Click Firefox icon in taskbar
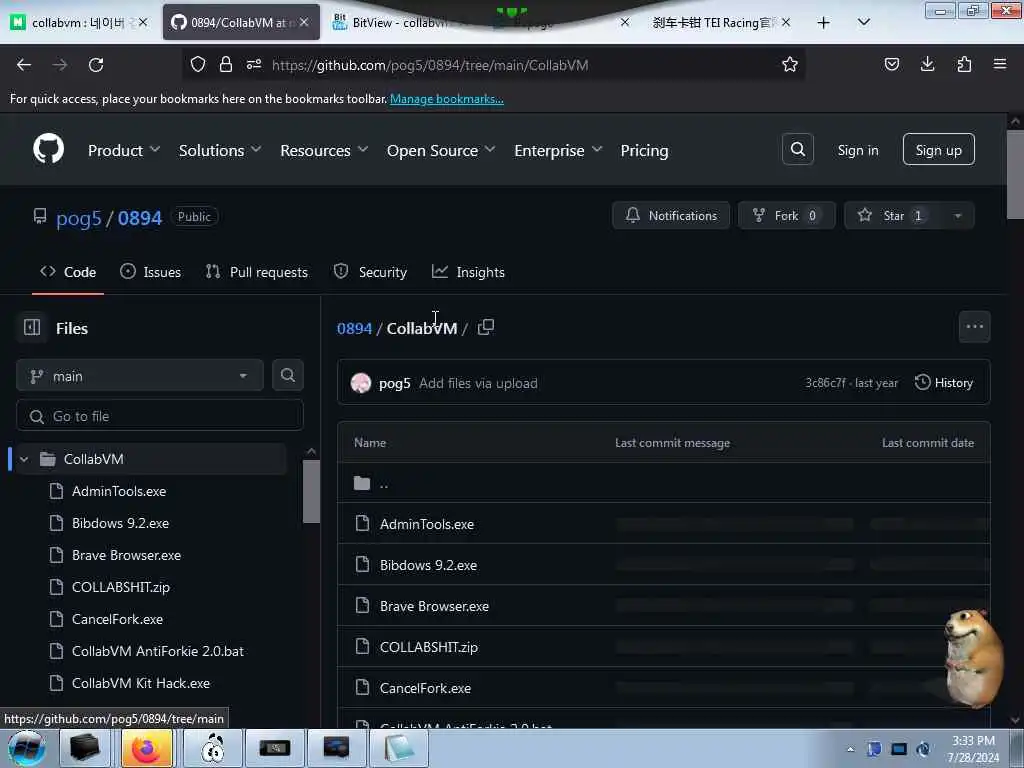 click(x=146, y=748)
